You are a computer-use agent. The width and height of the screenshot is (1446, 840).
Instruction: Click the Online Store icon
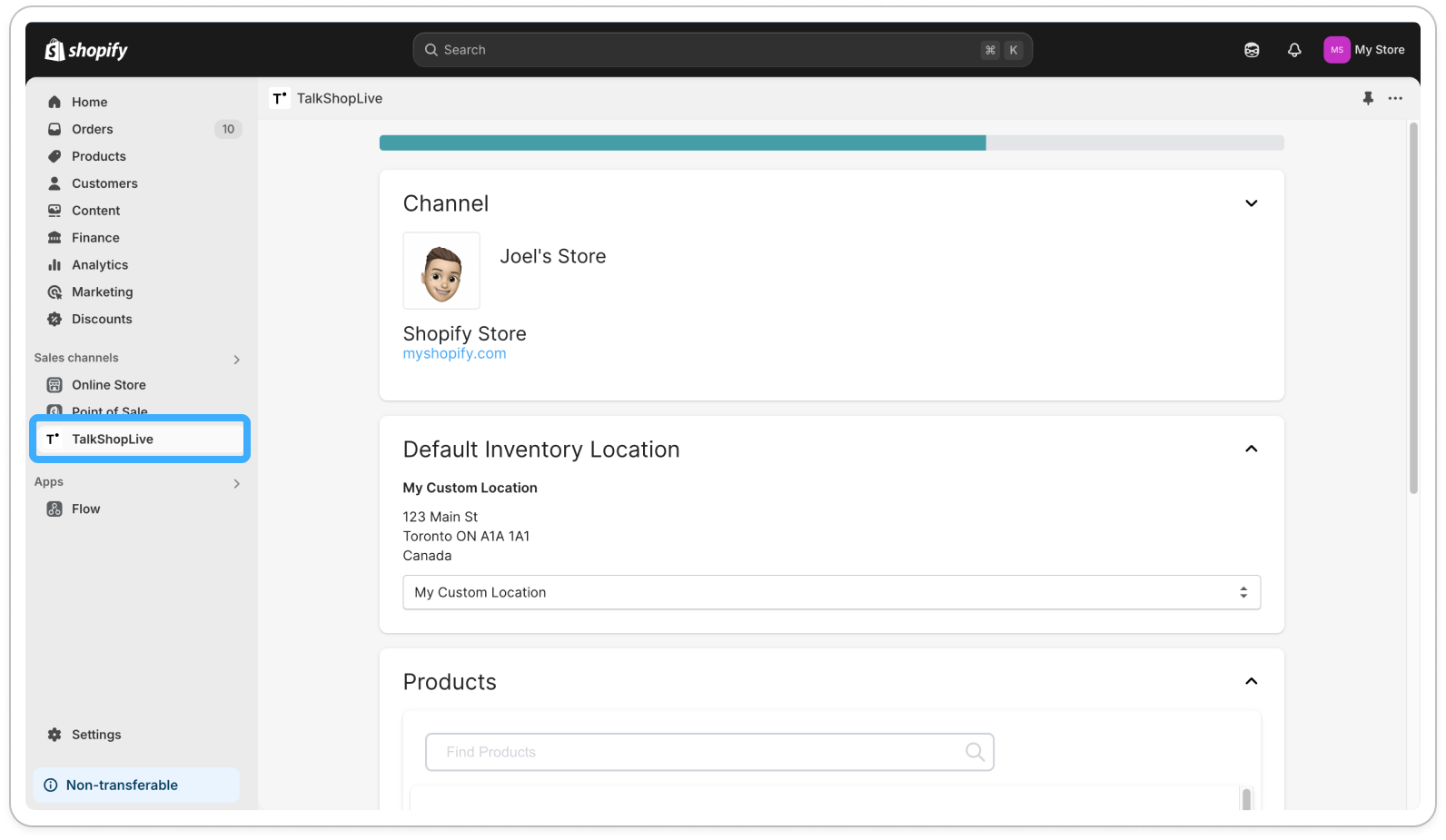pos(54,385)
